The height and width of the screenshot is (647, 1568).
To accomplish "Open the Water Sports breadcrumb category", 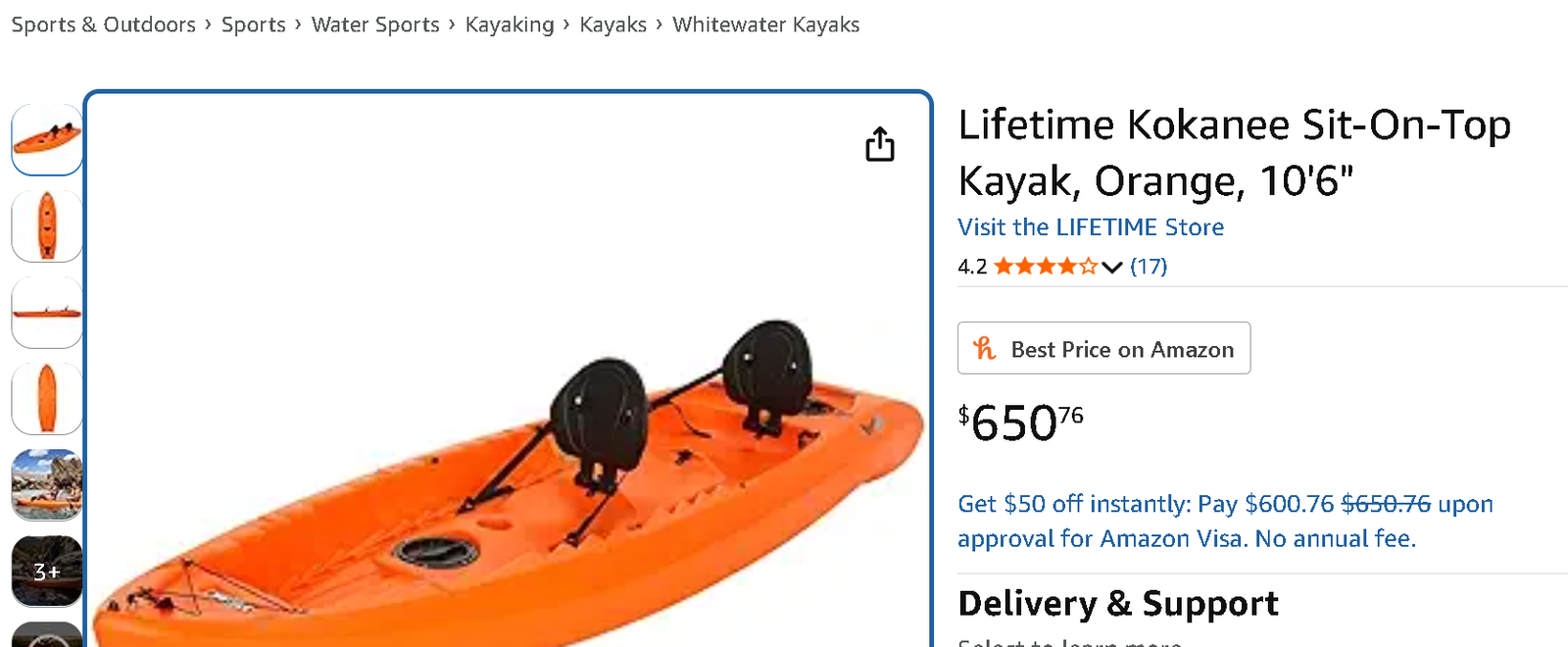I will click(375, 25).
